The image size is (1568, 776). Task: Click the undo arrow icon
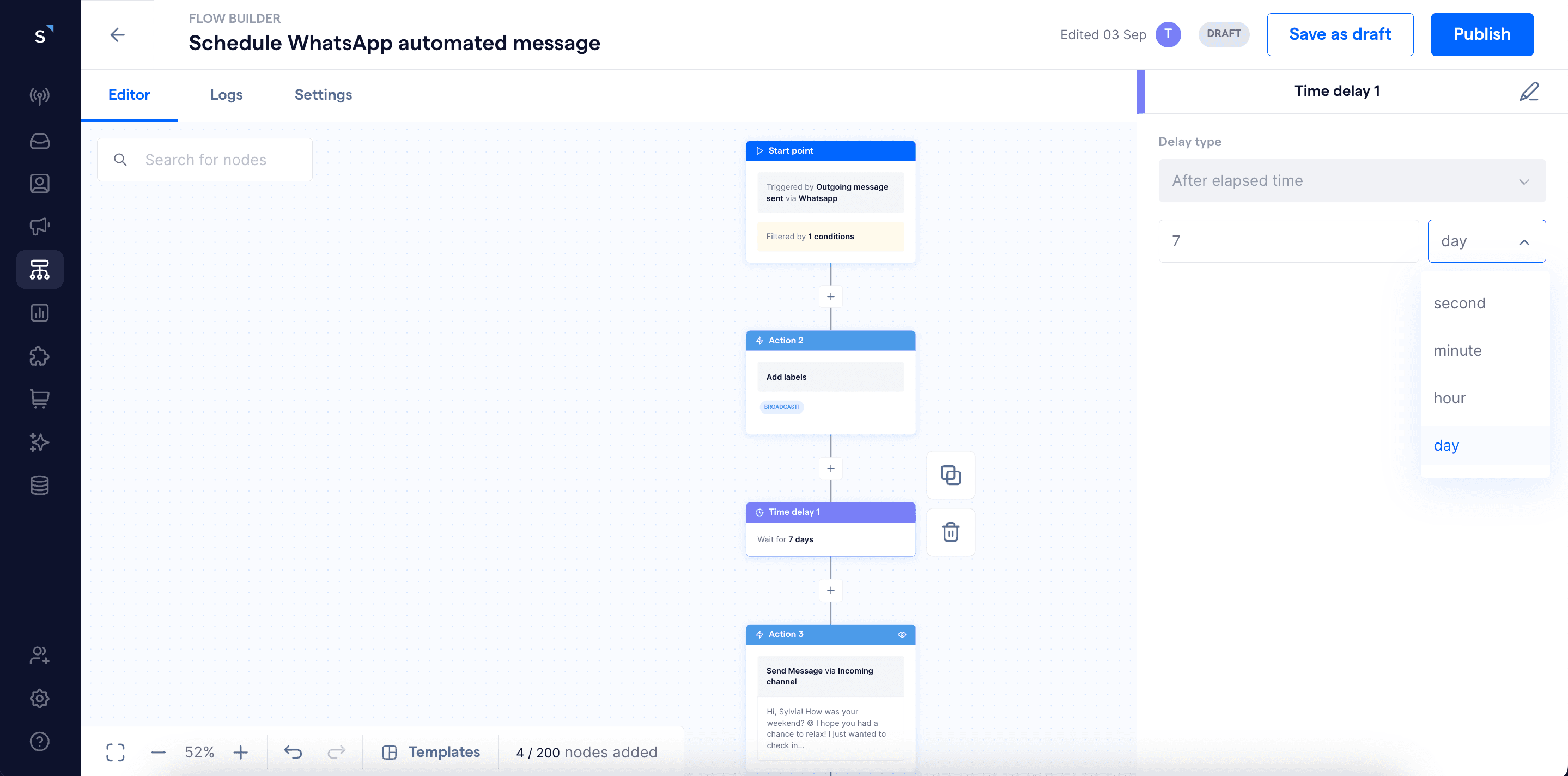click(x=293, y=751)
